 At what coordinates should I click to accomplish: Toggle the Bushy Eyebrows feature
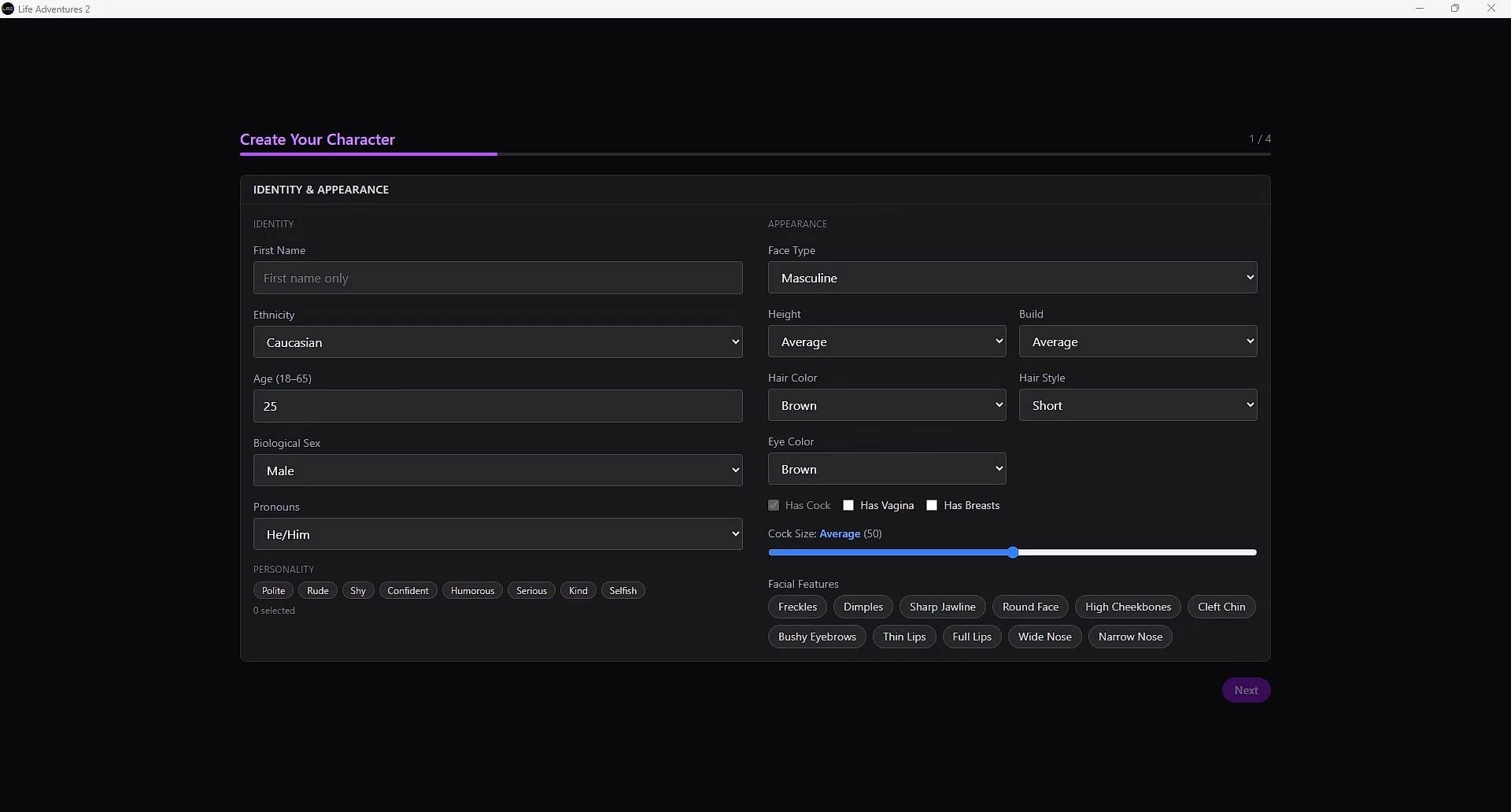[x=817, y=637]
